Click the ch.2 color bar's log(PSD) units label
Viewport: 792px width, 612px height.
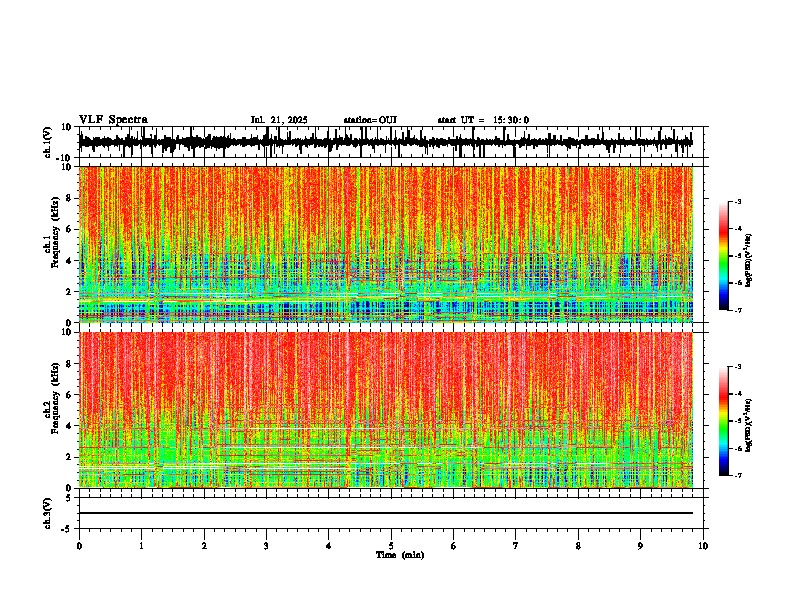(749, 425)
